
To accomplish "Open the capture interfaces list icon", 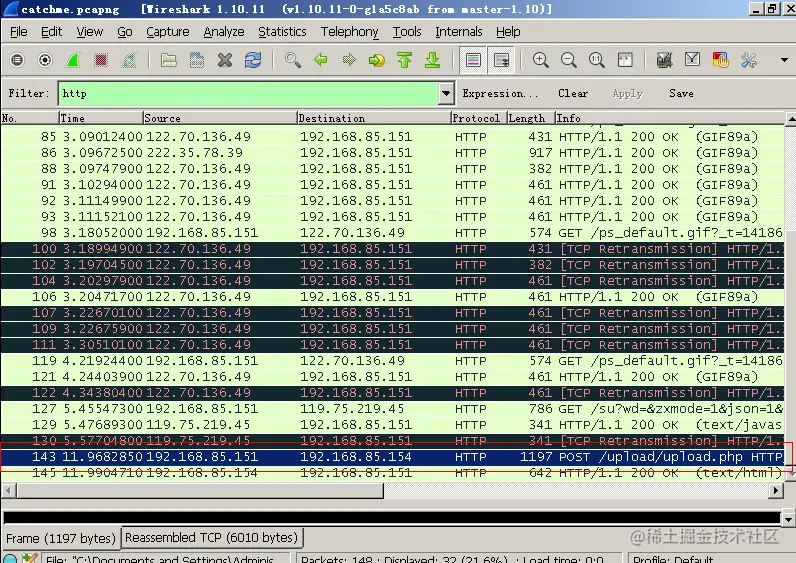I will 17,60.
